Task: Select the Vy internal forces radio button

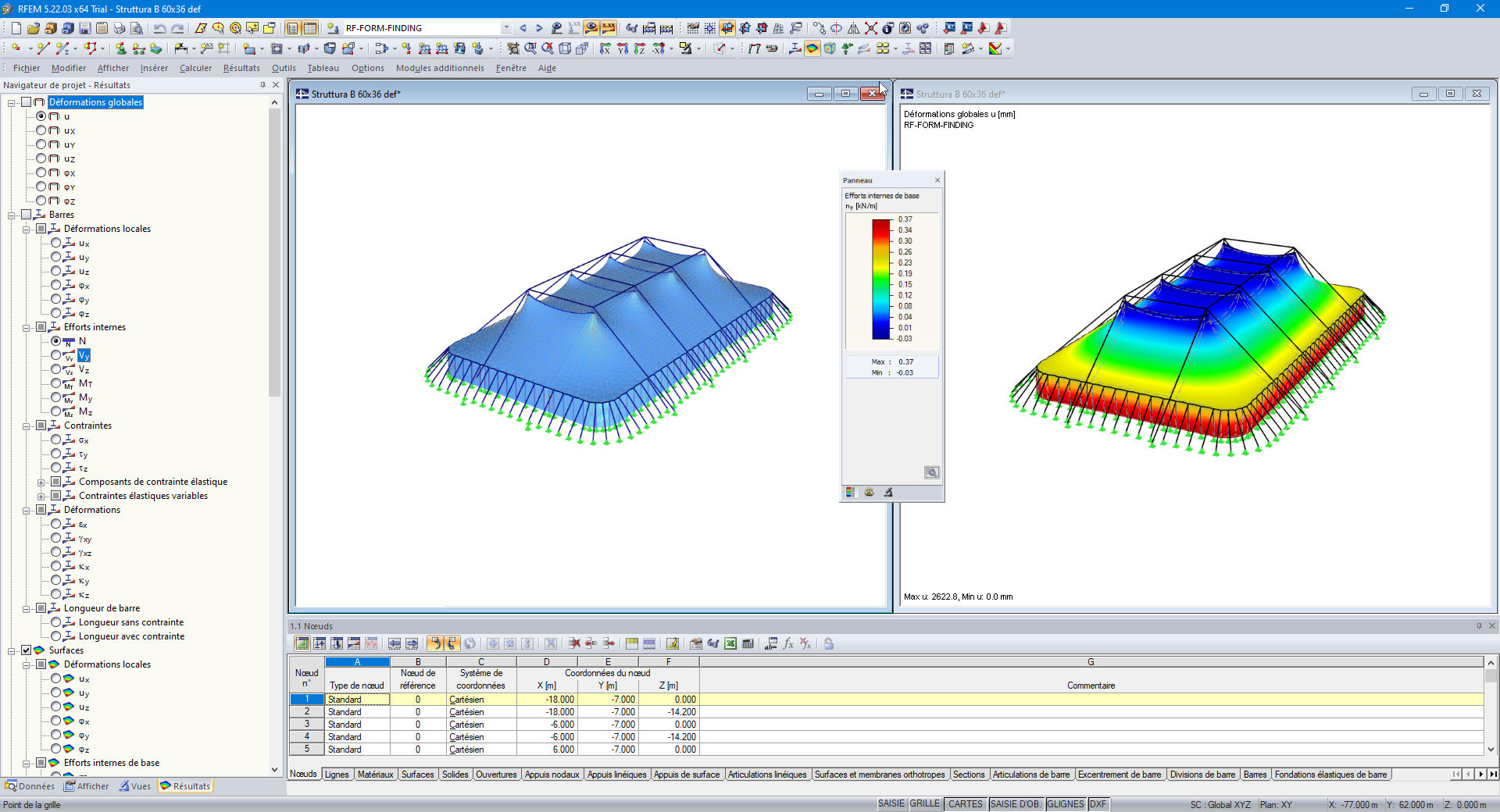Action: (56, 355)
